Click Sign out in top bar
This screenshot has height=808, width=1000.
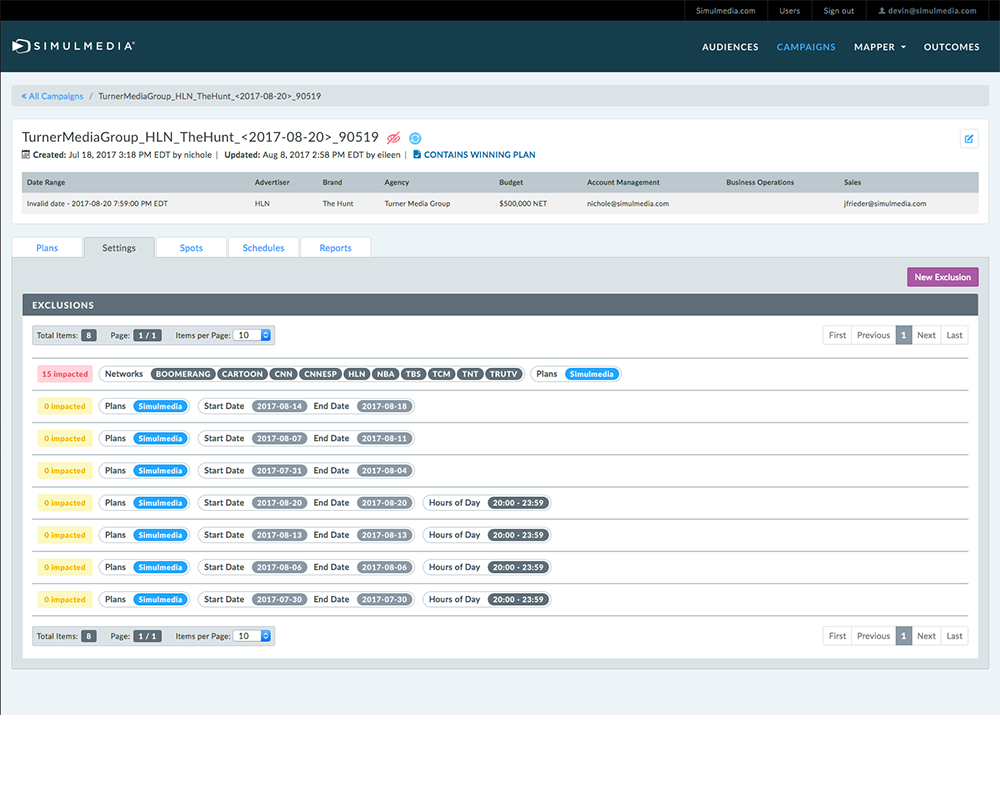838,11
